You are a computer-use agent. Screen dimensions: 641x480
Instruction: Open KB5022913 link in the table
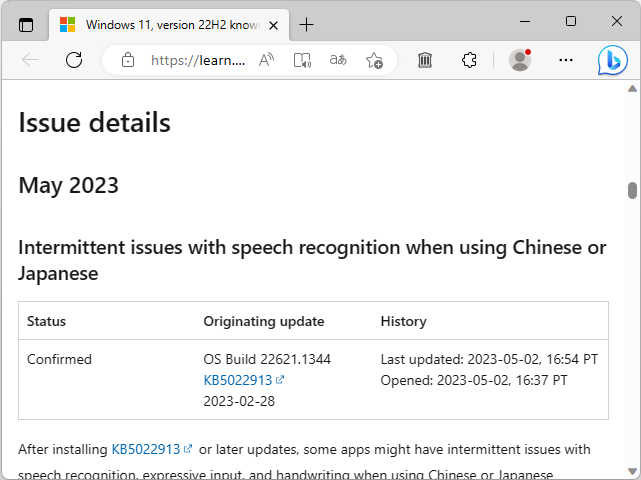click(244, 380)
